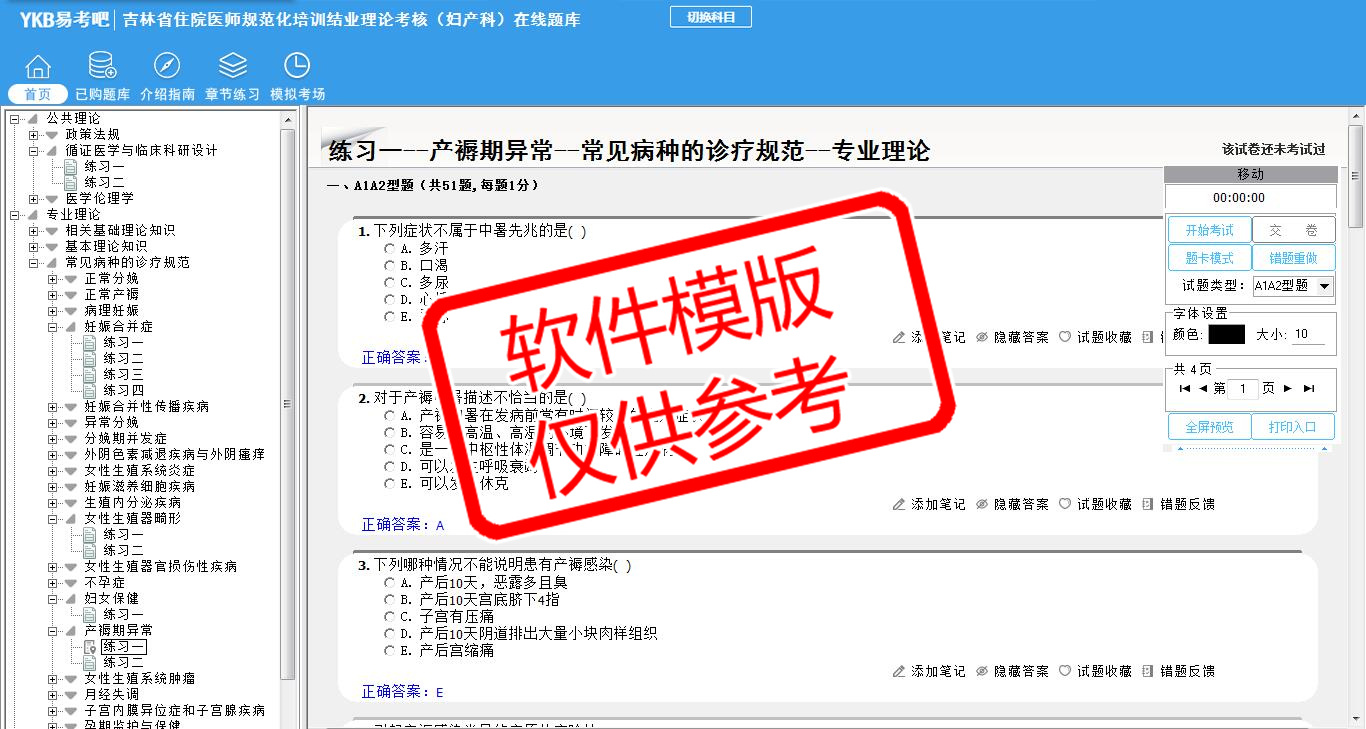Select option A 多汗 for question 1
This screenshot has height=729, width=1366.
click(390, 248)
